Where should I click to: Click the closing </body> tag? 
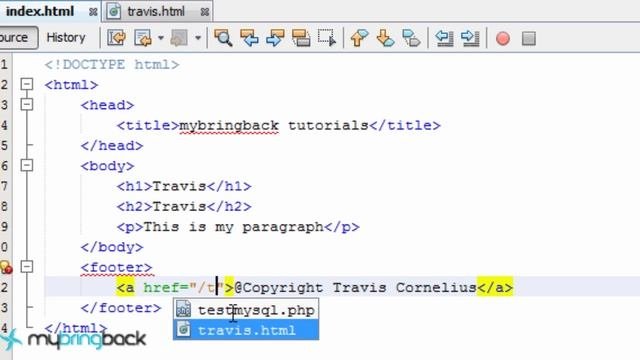point(112,247)
